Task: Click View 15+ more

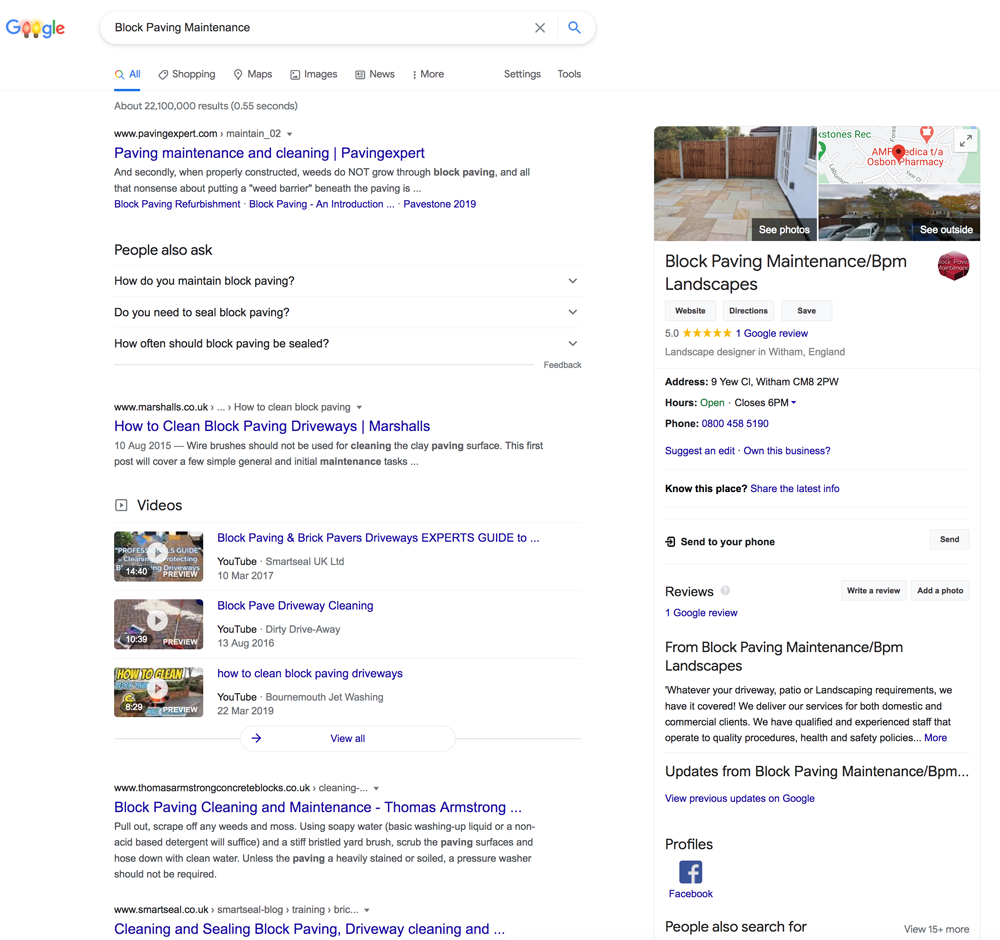Action: click(936, 929)
